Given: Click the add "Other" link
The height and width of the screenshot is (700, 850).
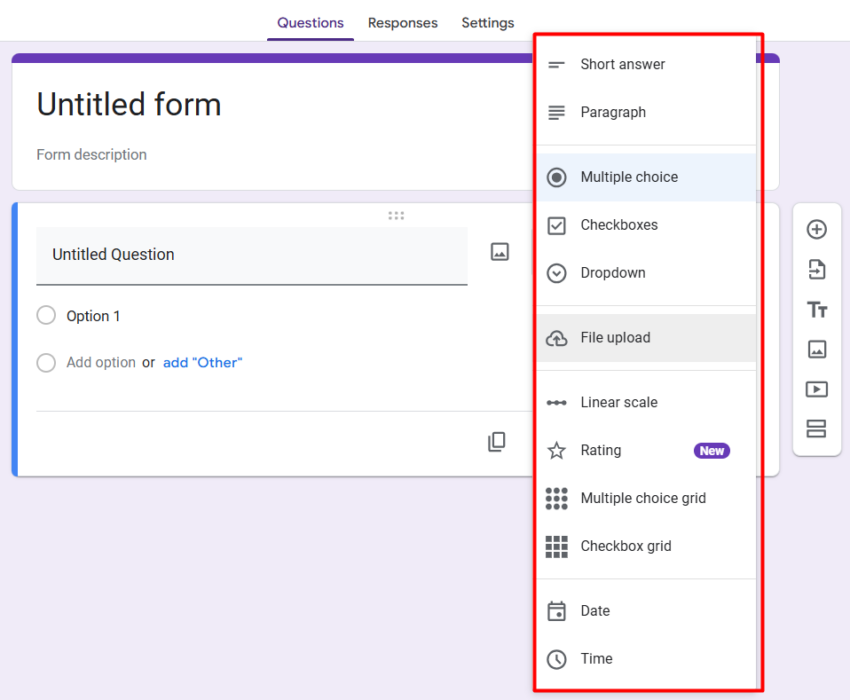Looking at the screenshot, I should pyautogui.click(x=202, y=363).
